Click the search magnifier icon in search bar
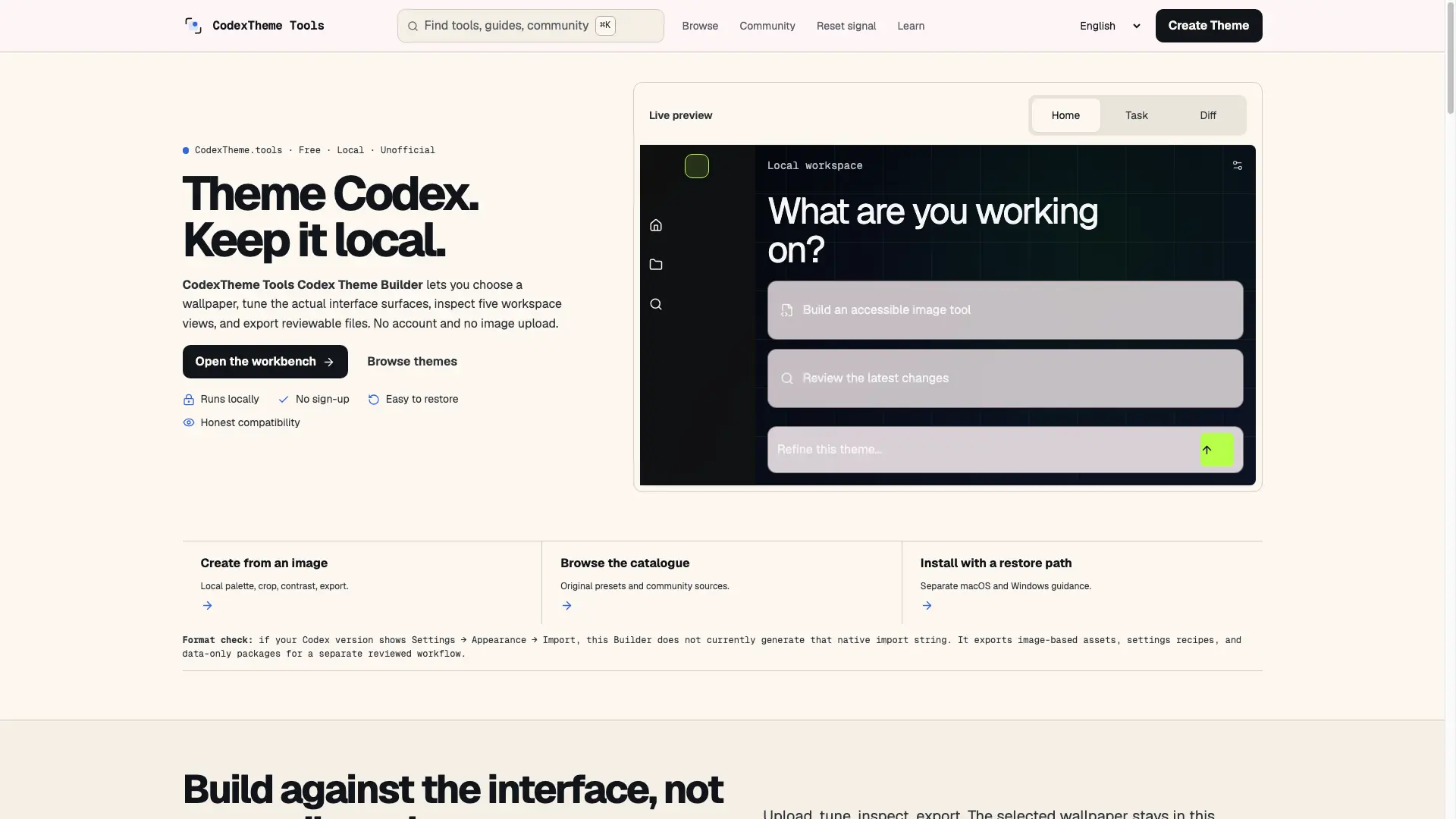1456x819 pixels. 413,27
